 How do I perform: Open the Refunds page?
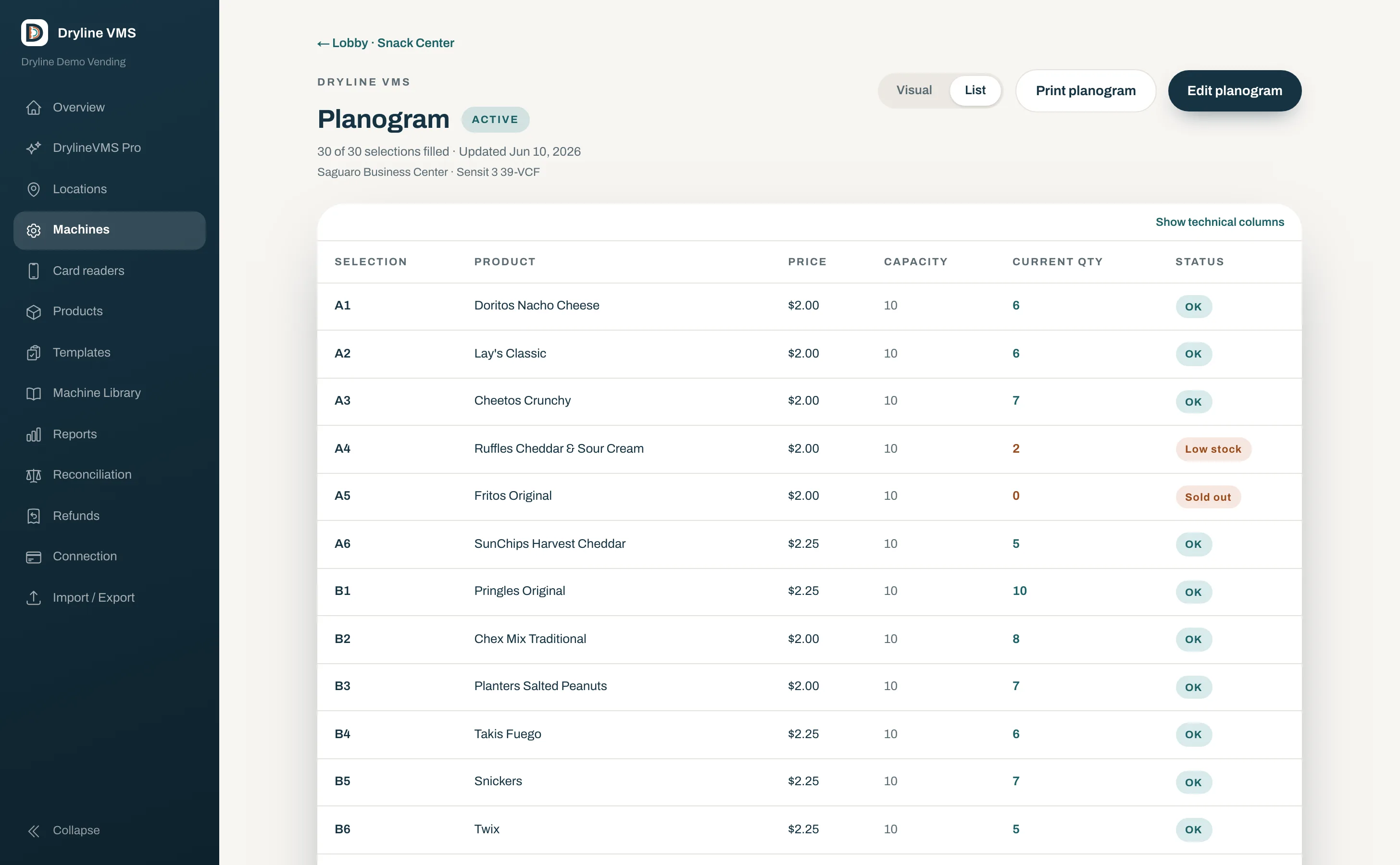tap(109, 516)
